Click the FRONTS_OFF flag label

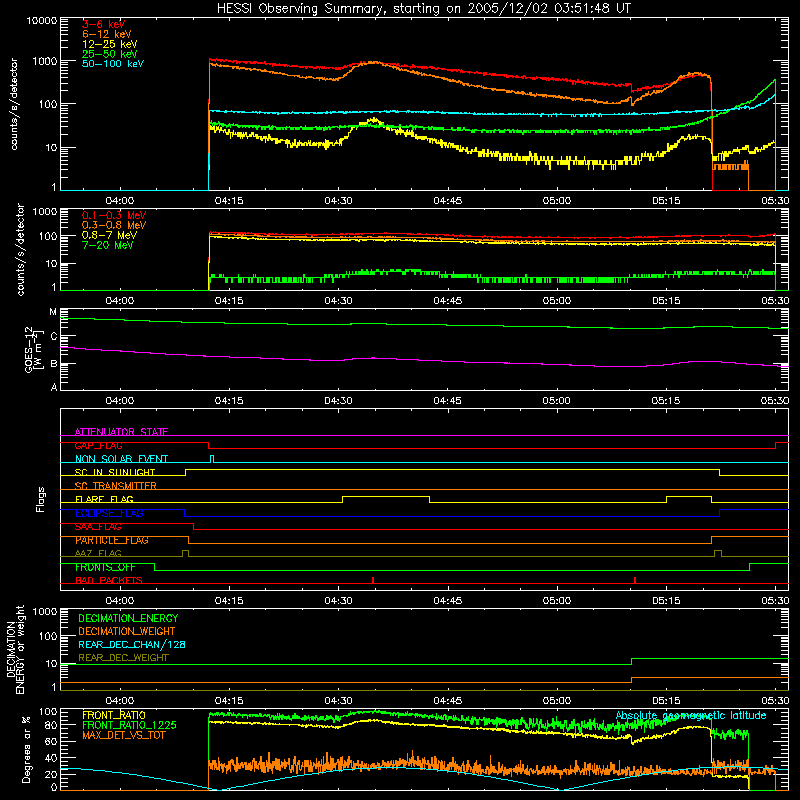tap(105, 567)
